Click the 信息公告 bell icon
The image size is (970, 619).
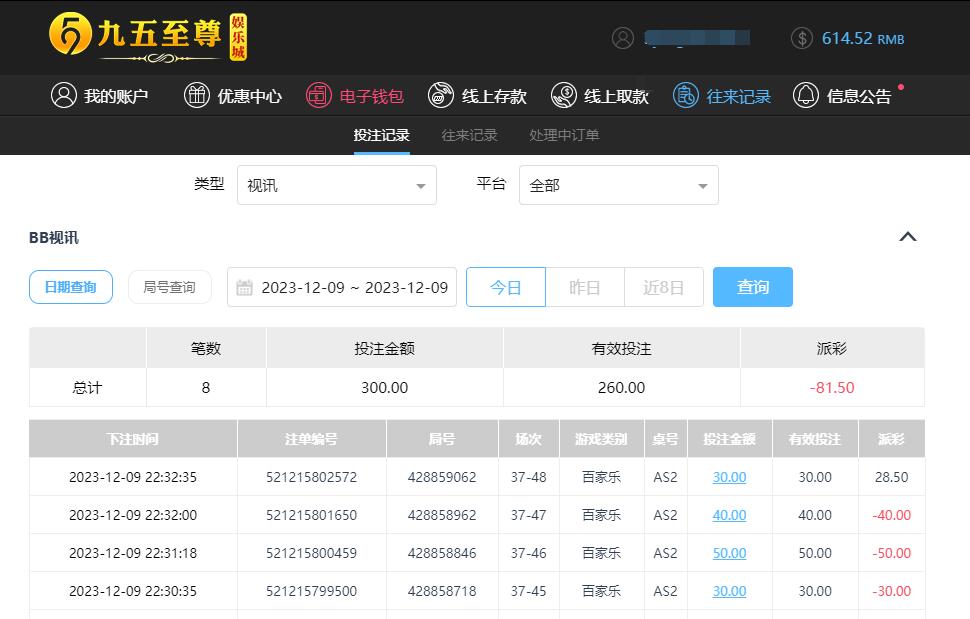coord(805,96)
